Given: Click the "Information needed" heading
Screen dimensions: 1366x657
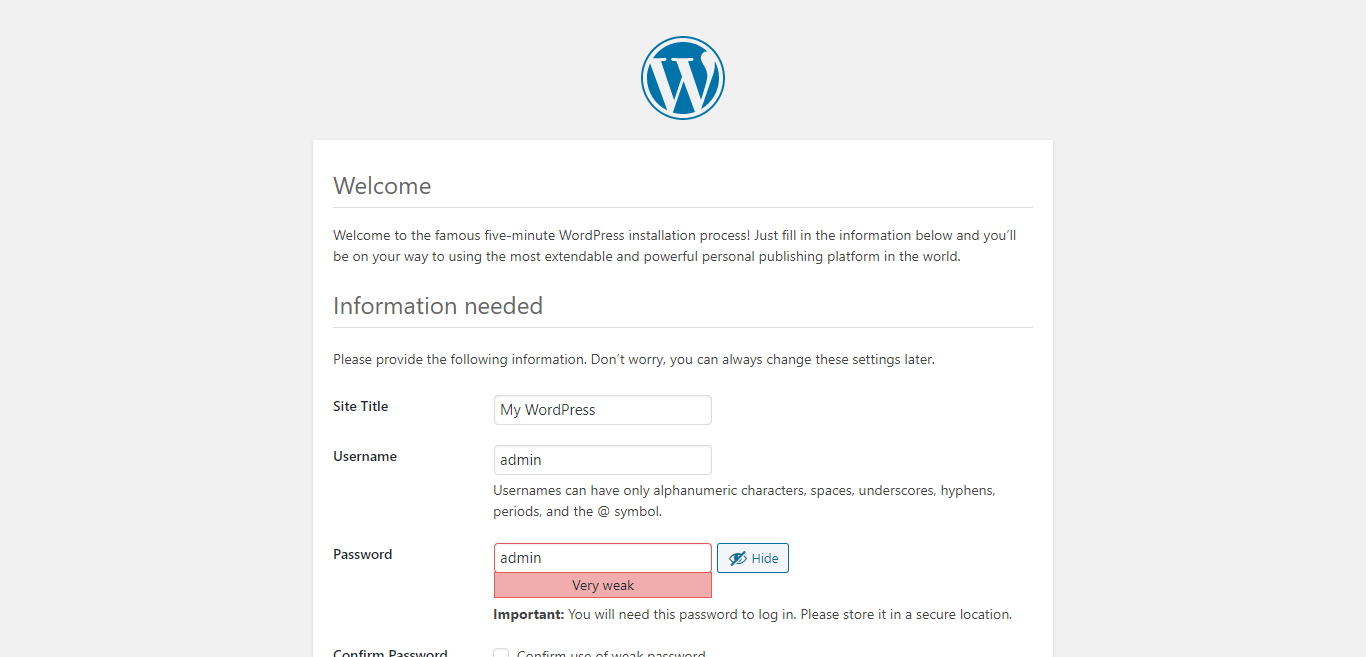Looking at the screenshot, I should [438, 306].
